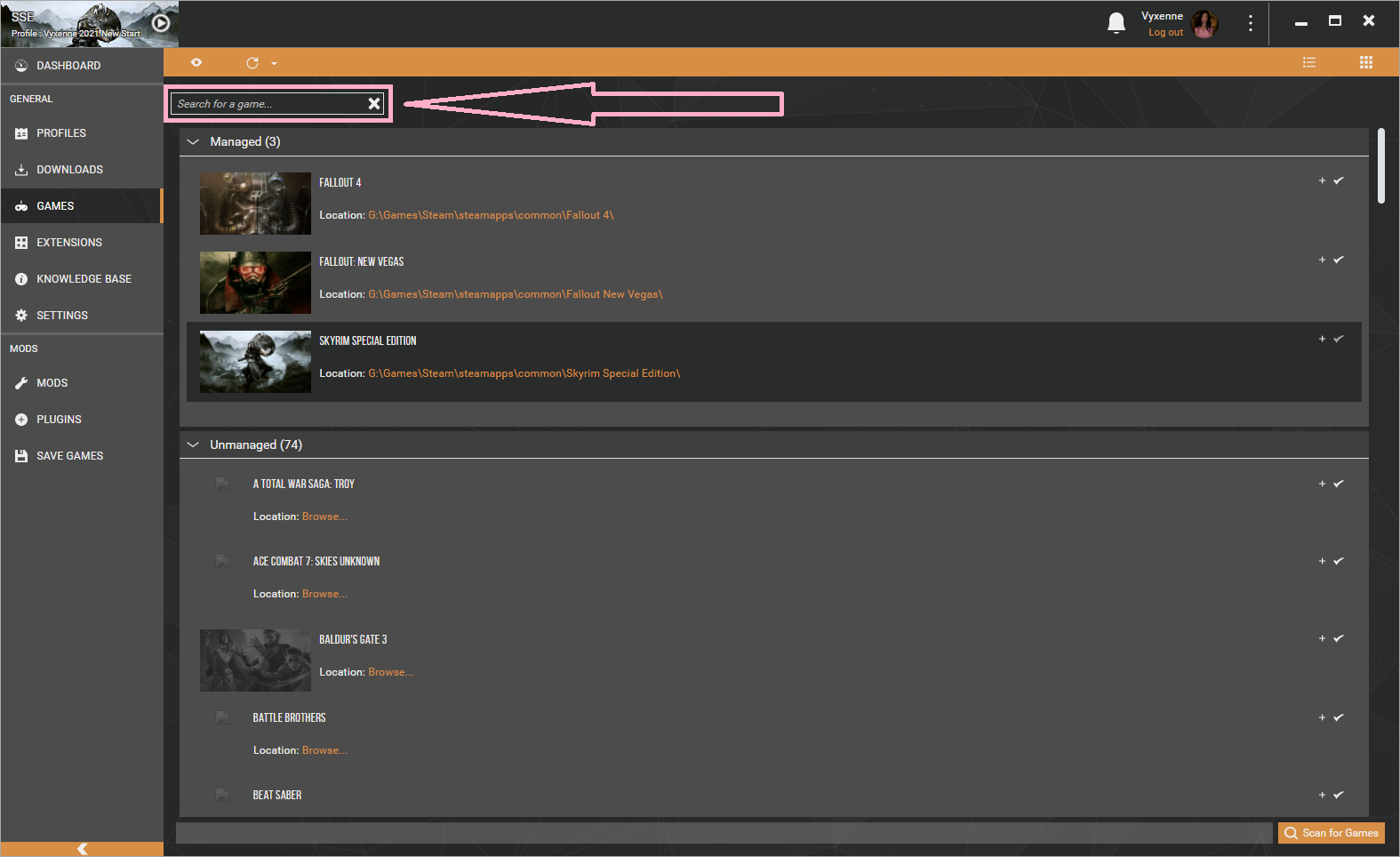Viewport: 1400px width, 857px height.
Task: Click the plus icon on A Total War Saga: Troy row
Action: [x=1322, y=485]
